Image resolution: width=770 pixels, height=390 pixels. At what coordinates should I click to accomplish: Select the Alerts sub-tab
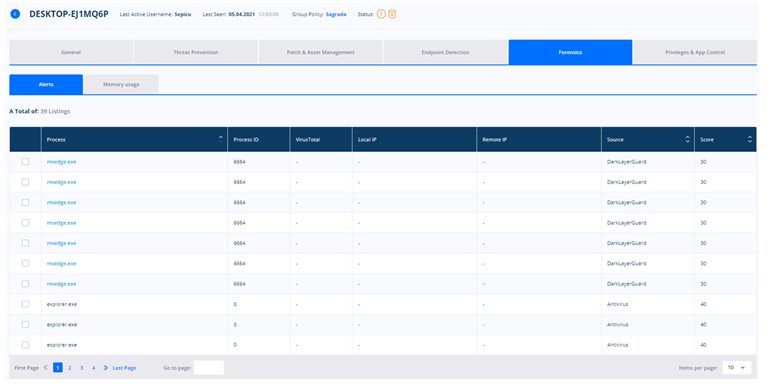pyautogui.click(x=46, y=84)
